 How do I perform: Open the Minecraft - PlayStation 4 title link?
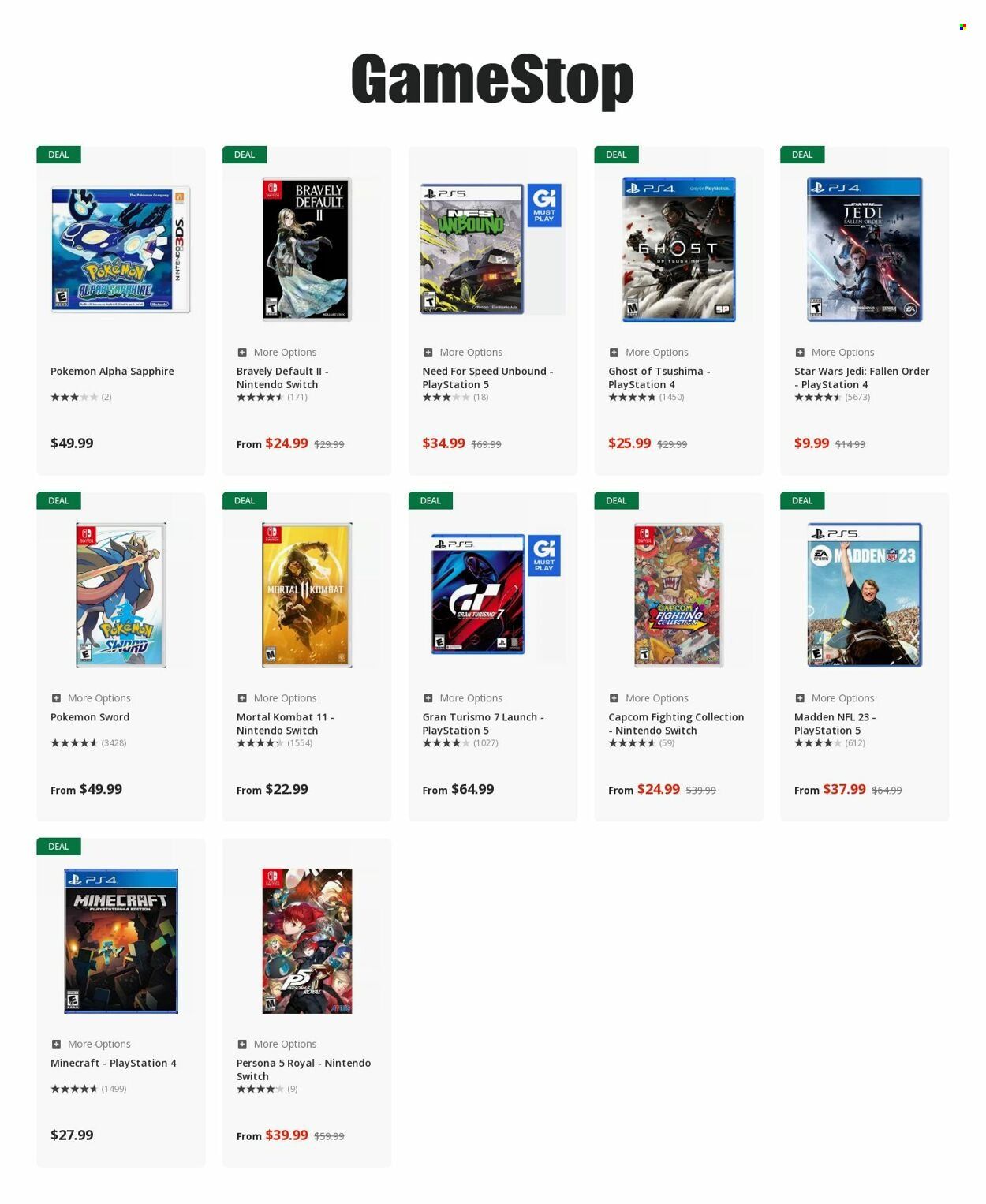[114, 1064]
